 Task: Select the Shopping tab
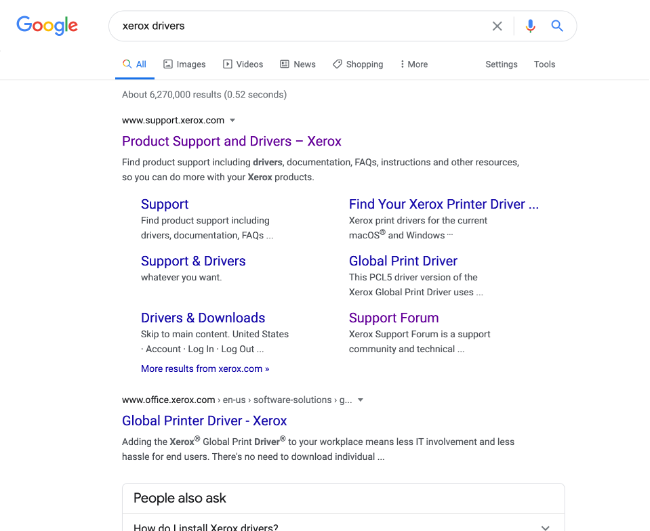pos(358,64)
